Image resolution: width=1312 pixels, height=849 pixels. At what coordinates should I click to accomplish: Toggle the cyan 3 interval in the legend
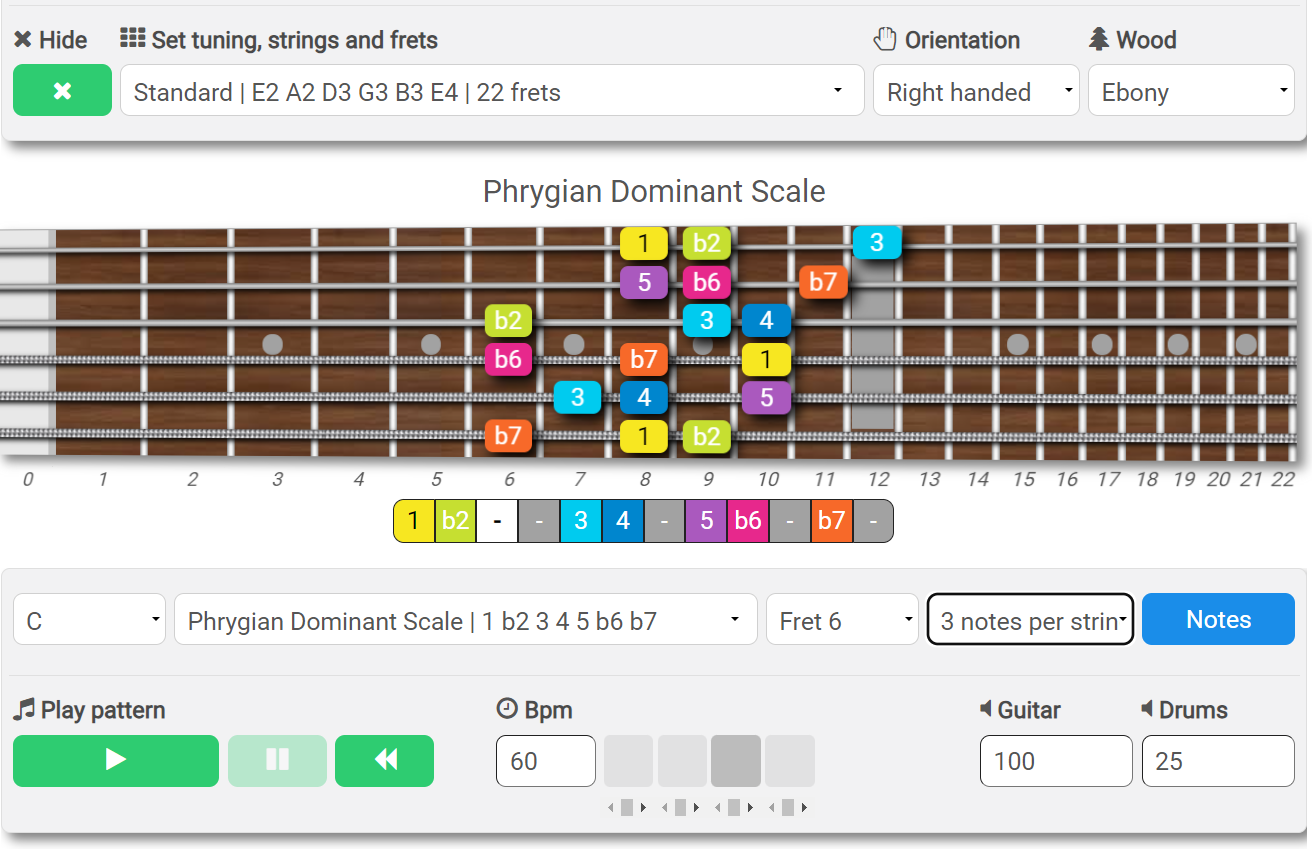[580, 521]
